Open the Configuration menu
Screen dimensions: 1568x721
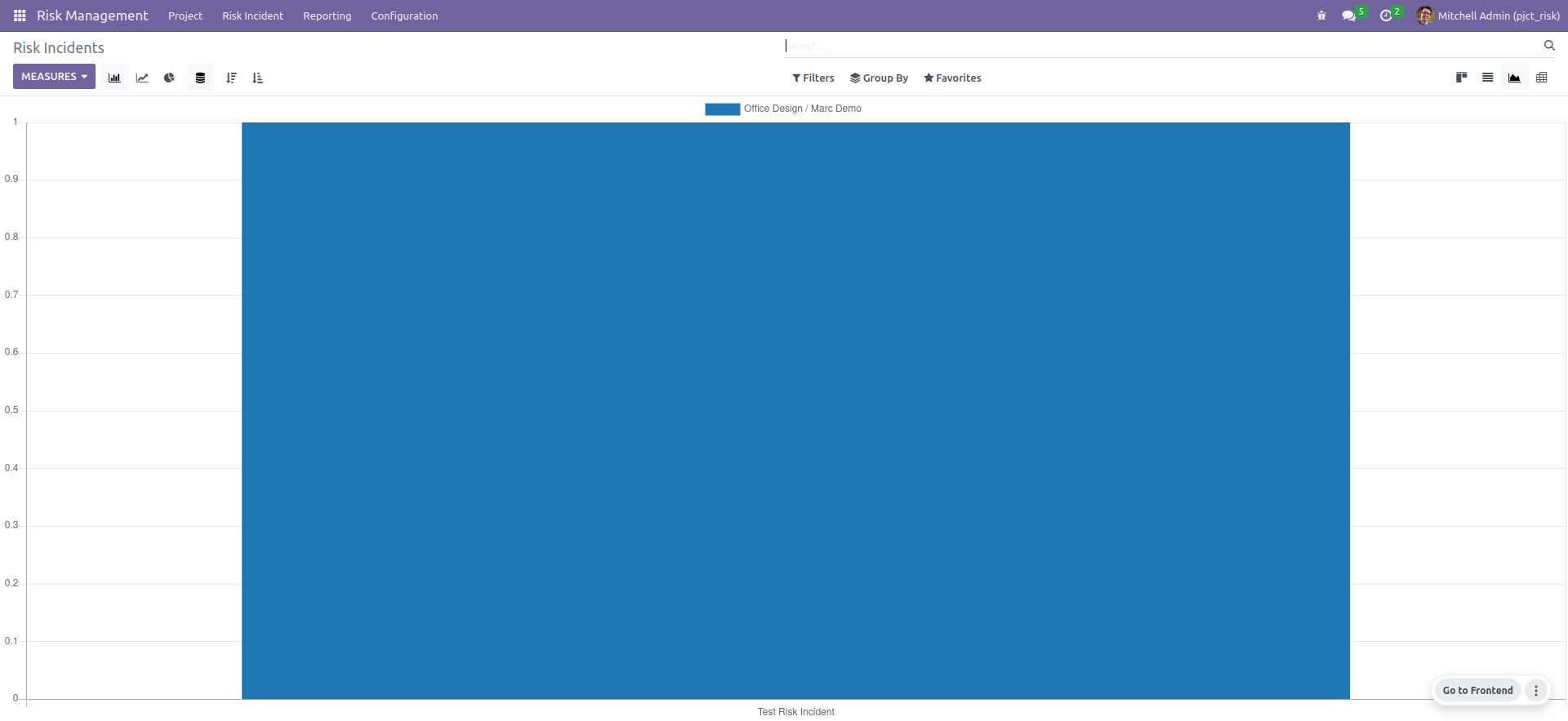pos(404,16)
